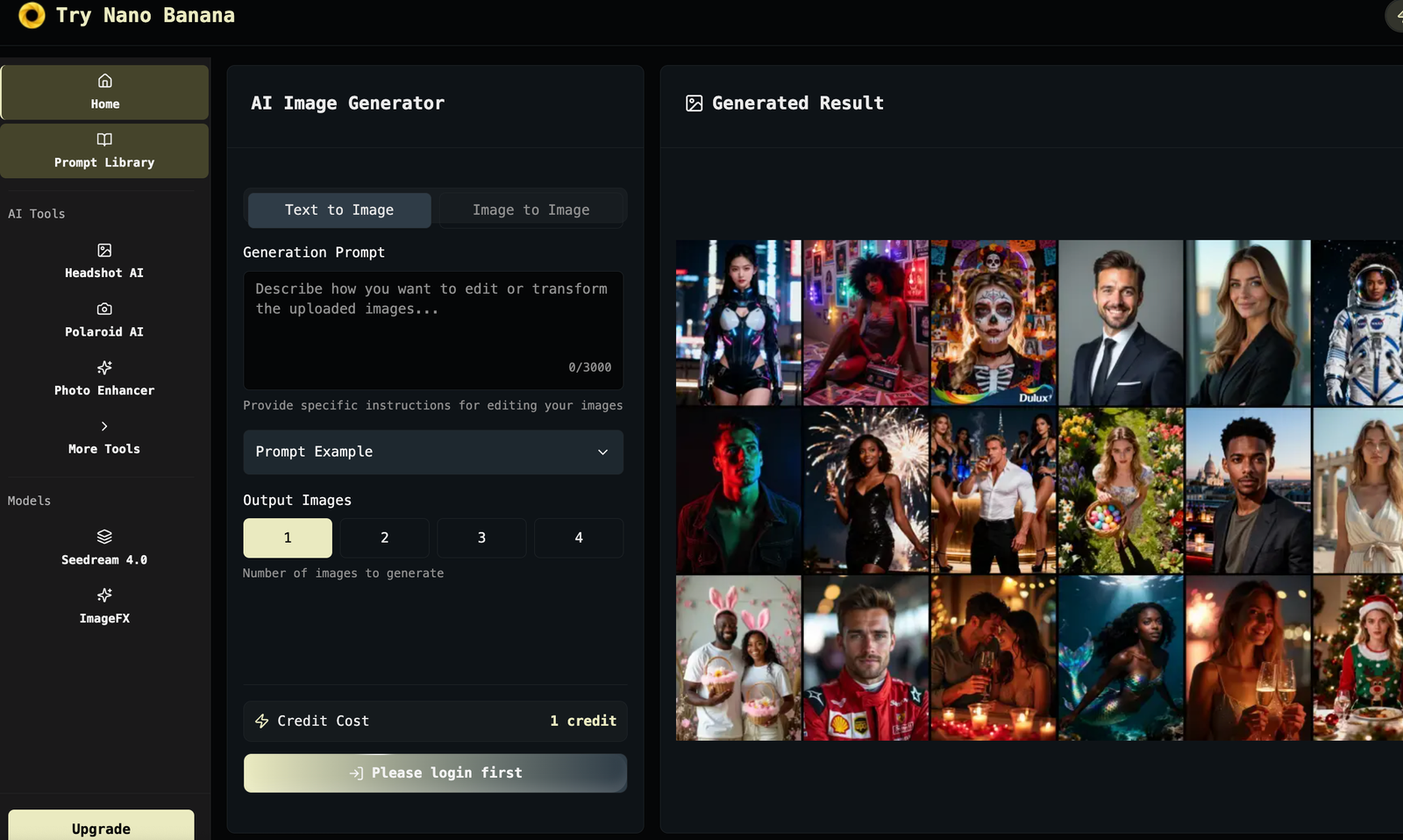Expand More Tools chevron in sidebar
The height and width of the screenshot is (840, 1403).
pyautogui.click(x=104, y=426)
